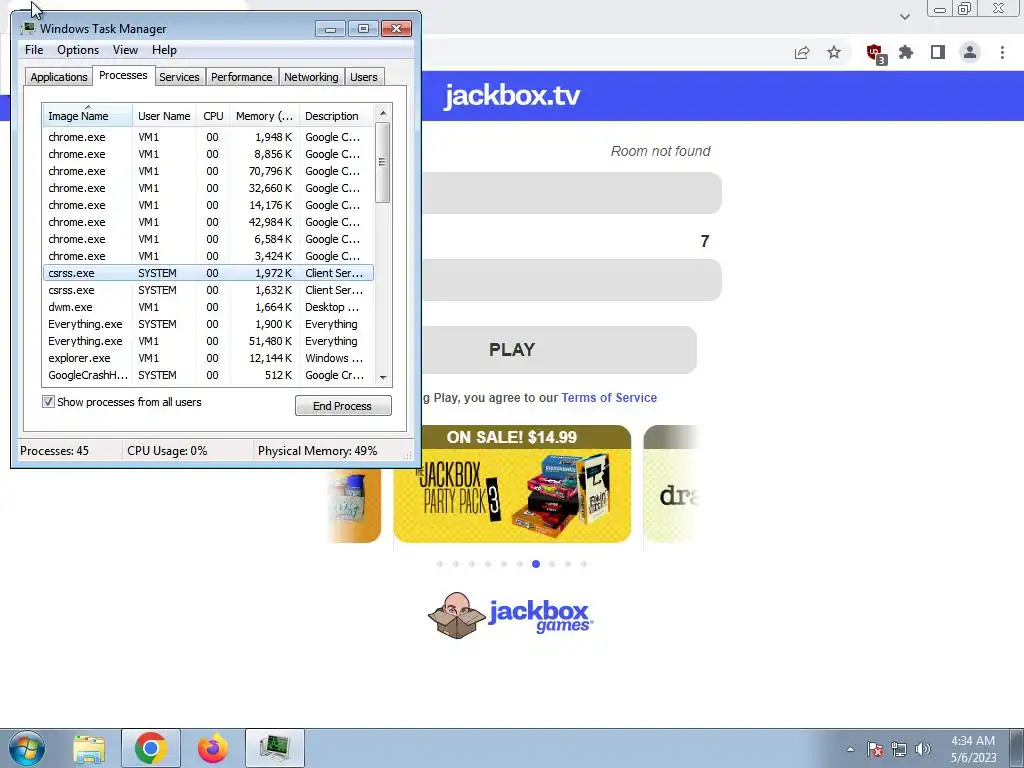Click the Chrome share page icon
The image size is (1024, 768).
click(802, 52)
